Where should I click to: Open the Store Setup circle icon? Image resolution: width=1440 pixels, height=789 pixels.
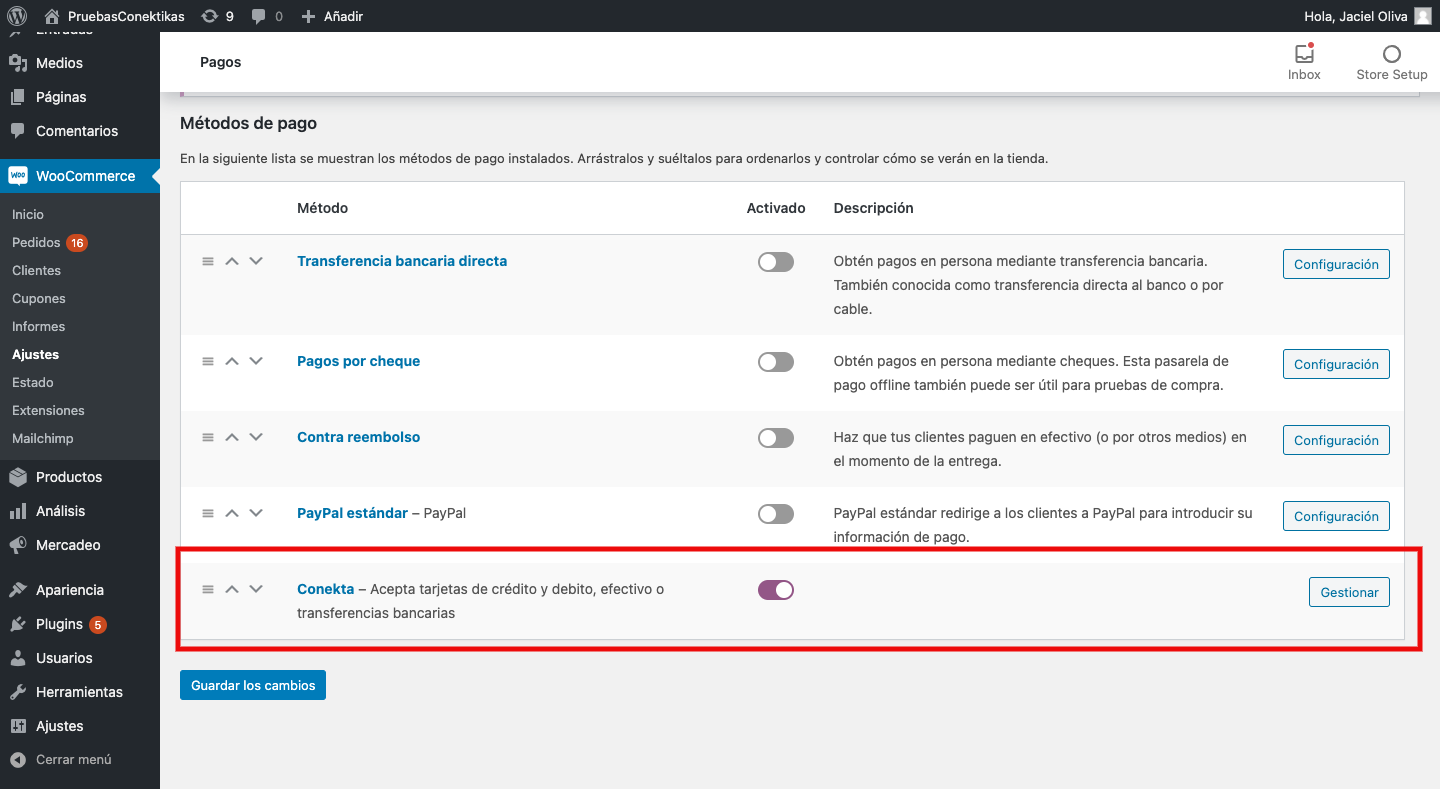1391,54
